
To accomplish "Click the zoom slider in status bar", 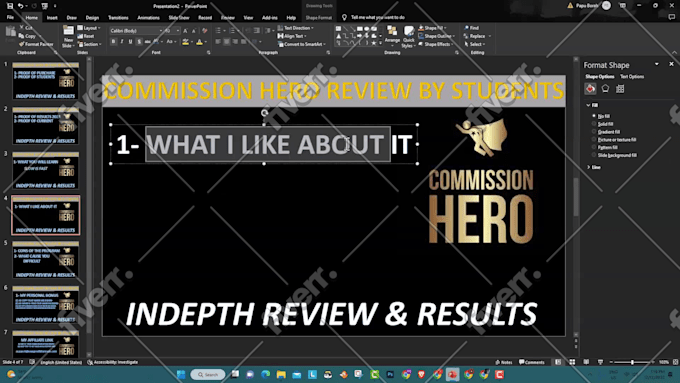I will pyautogui.click(x=632, y=362).
